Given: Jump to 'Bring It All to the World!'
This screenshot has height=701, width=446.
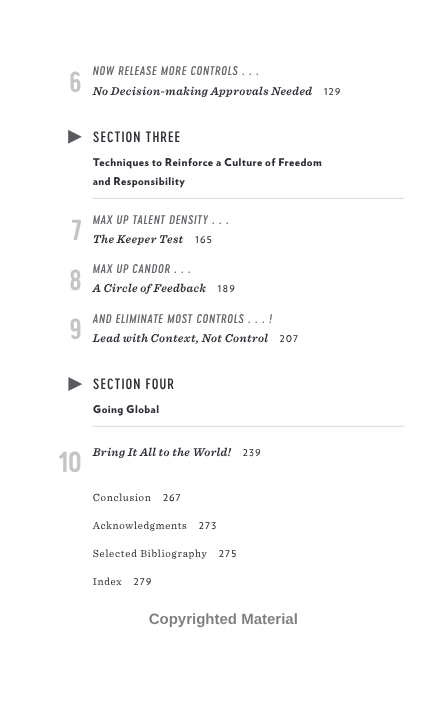Looking at the screenshot, I should 162,452.
